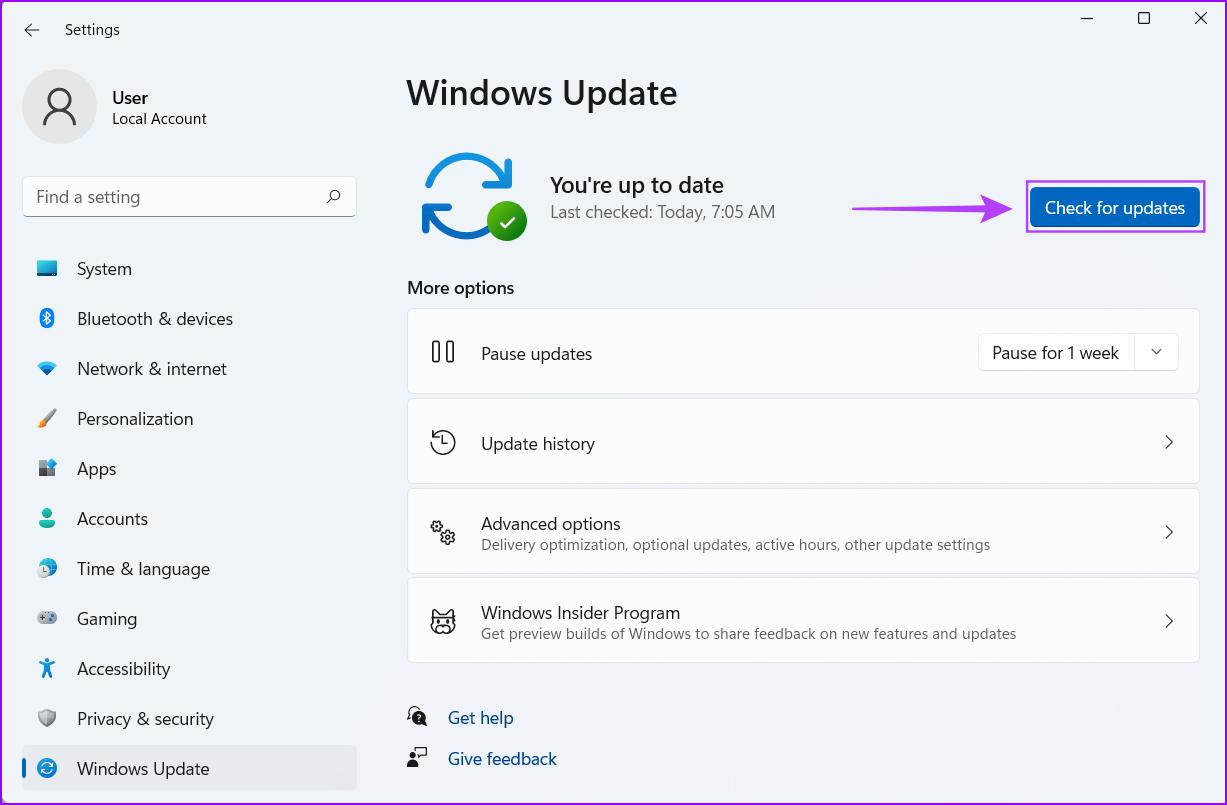This screenshot has height=805, width=1227.
Task: Open Advanced options via its chevron
Action: click(x=1169, y=532)
